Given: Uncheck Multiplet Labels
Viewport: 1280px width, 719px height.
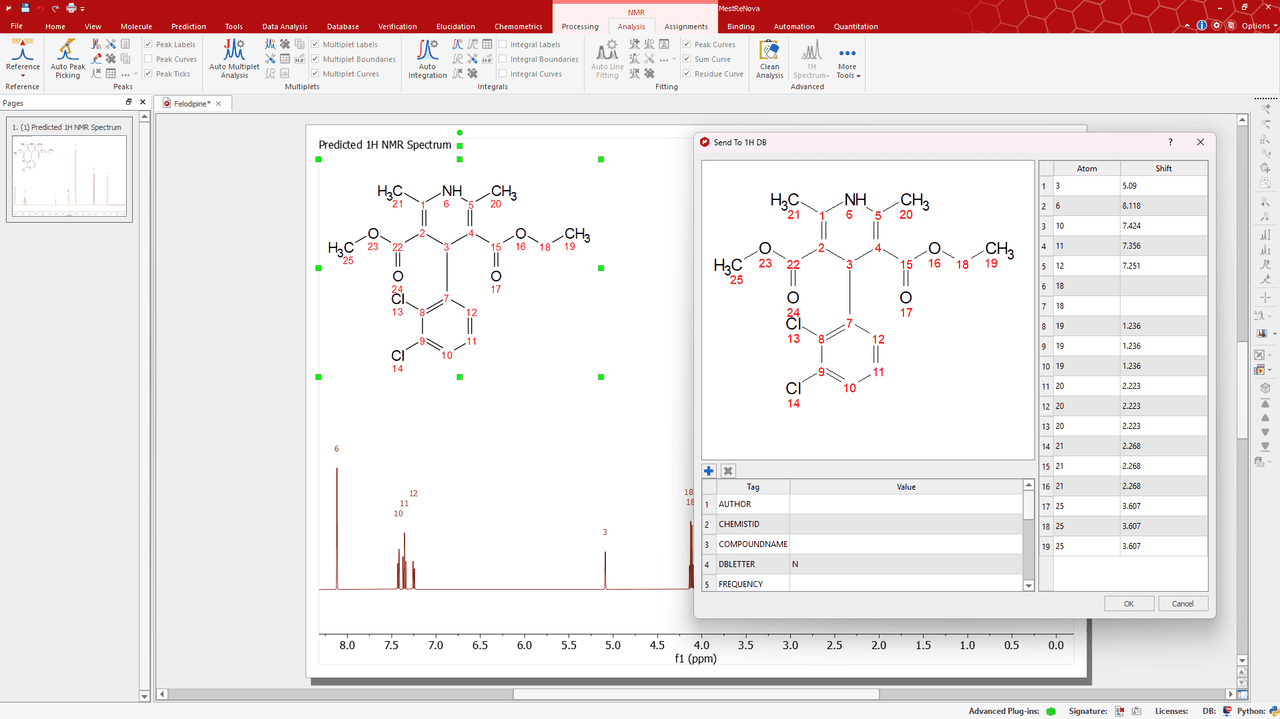Looking at the screenshot, I should (315, 44).
